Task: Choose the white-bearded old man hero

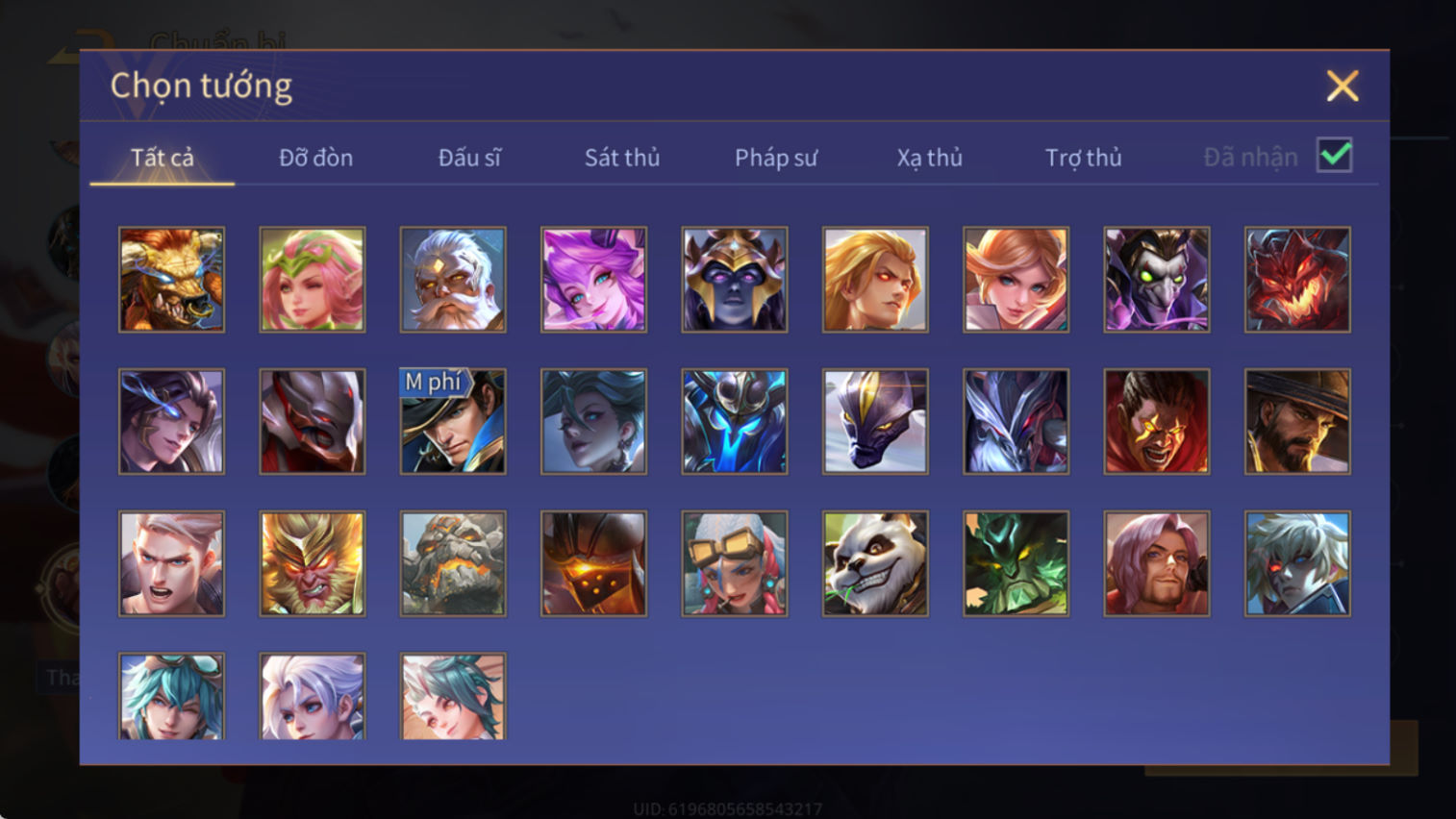Action: point(453,280)
